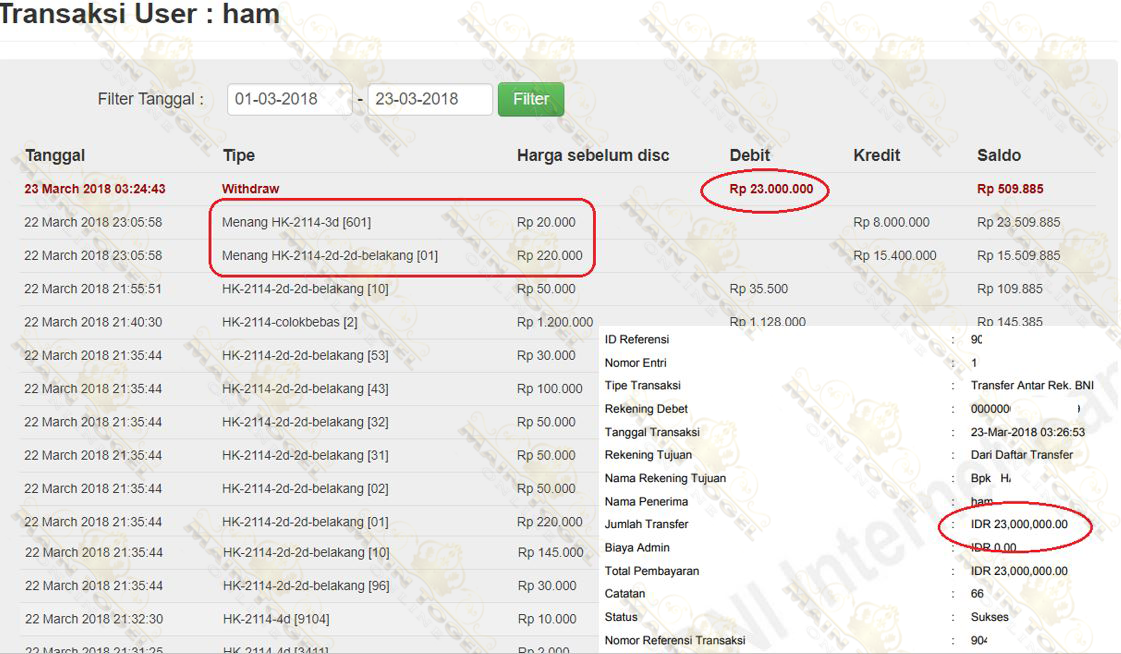Click the Tanggal column header
Screen dimensions: 1121x654
tap(55, 155)
